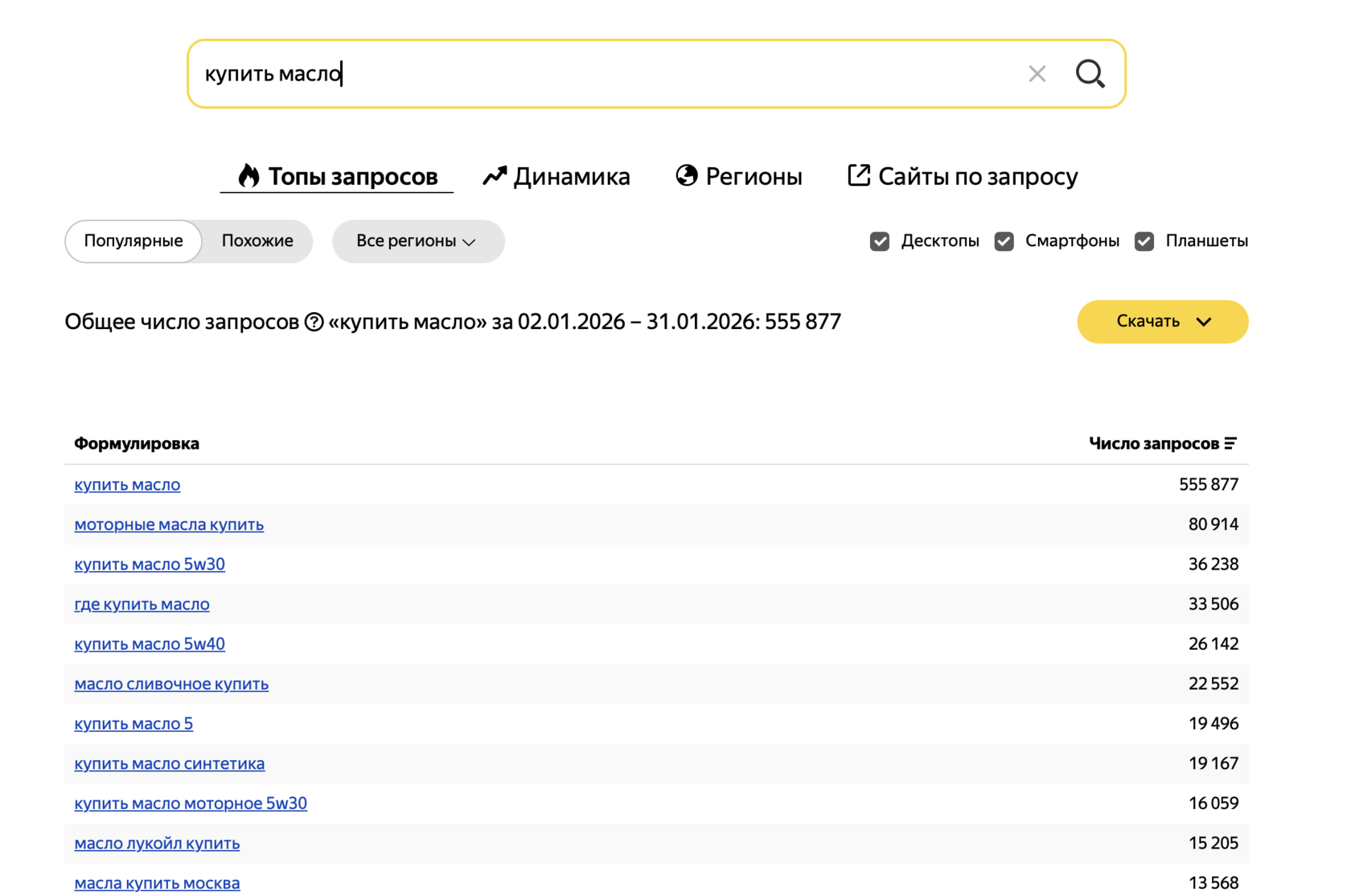Click the globe icon for Регионы
1351x896 pixels.
tap(686, 175)
